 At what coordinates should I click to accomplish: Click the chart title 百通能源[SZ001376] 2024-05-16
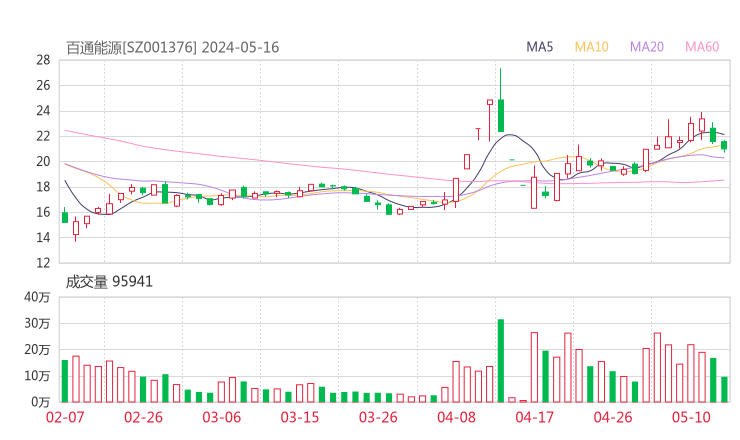pos(173,48)
